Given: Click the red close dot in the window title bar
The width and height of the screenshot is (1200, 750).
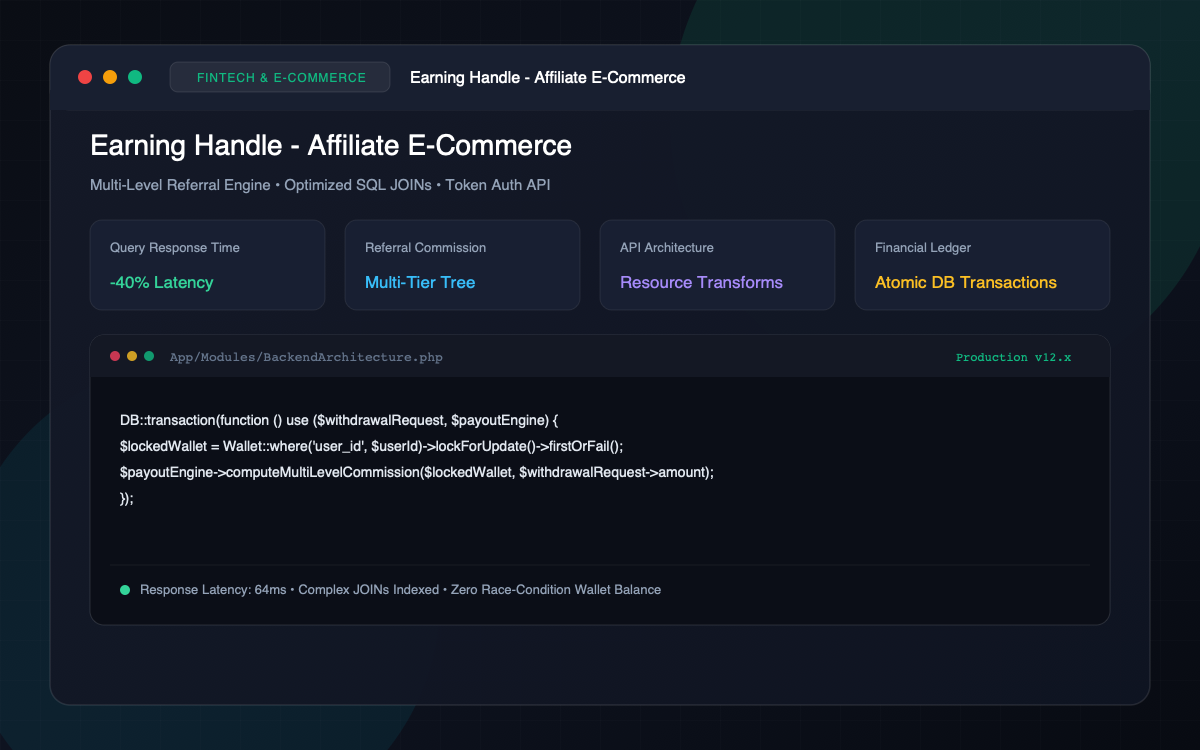Looking at the screenshot, I should pyautogui.click(x=85, y=77).
